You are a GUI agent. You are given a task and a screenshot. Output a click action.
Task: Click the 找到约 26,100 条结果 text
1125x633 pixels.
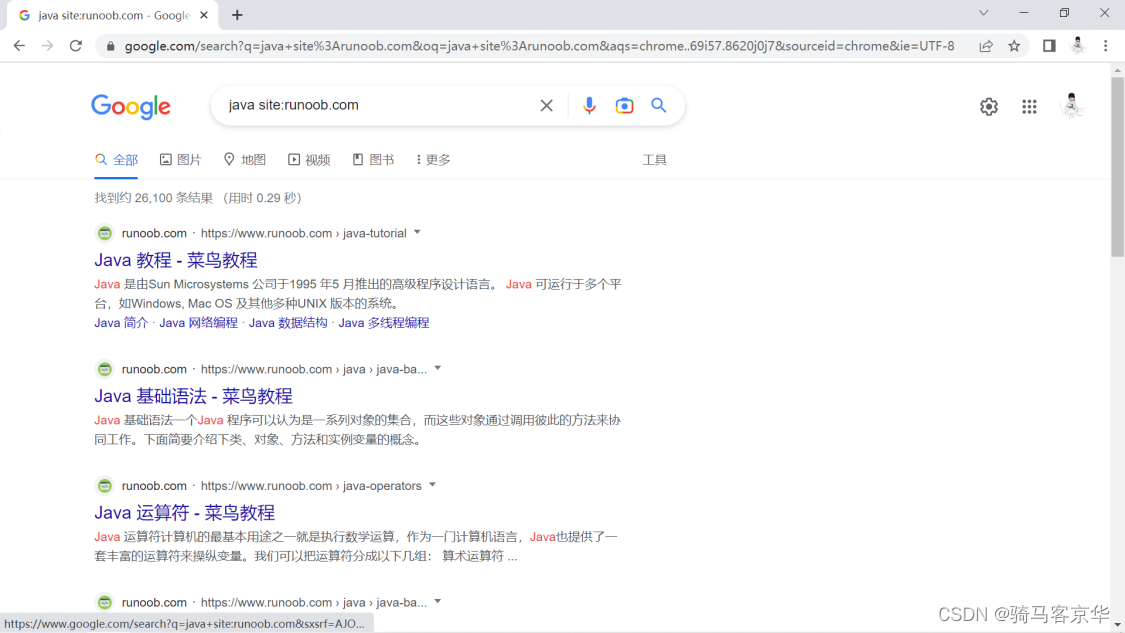(154, 198)
